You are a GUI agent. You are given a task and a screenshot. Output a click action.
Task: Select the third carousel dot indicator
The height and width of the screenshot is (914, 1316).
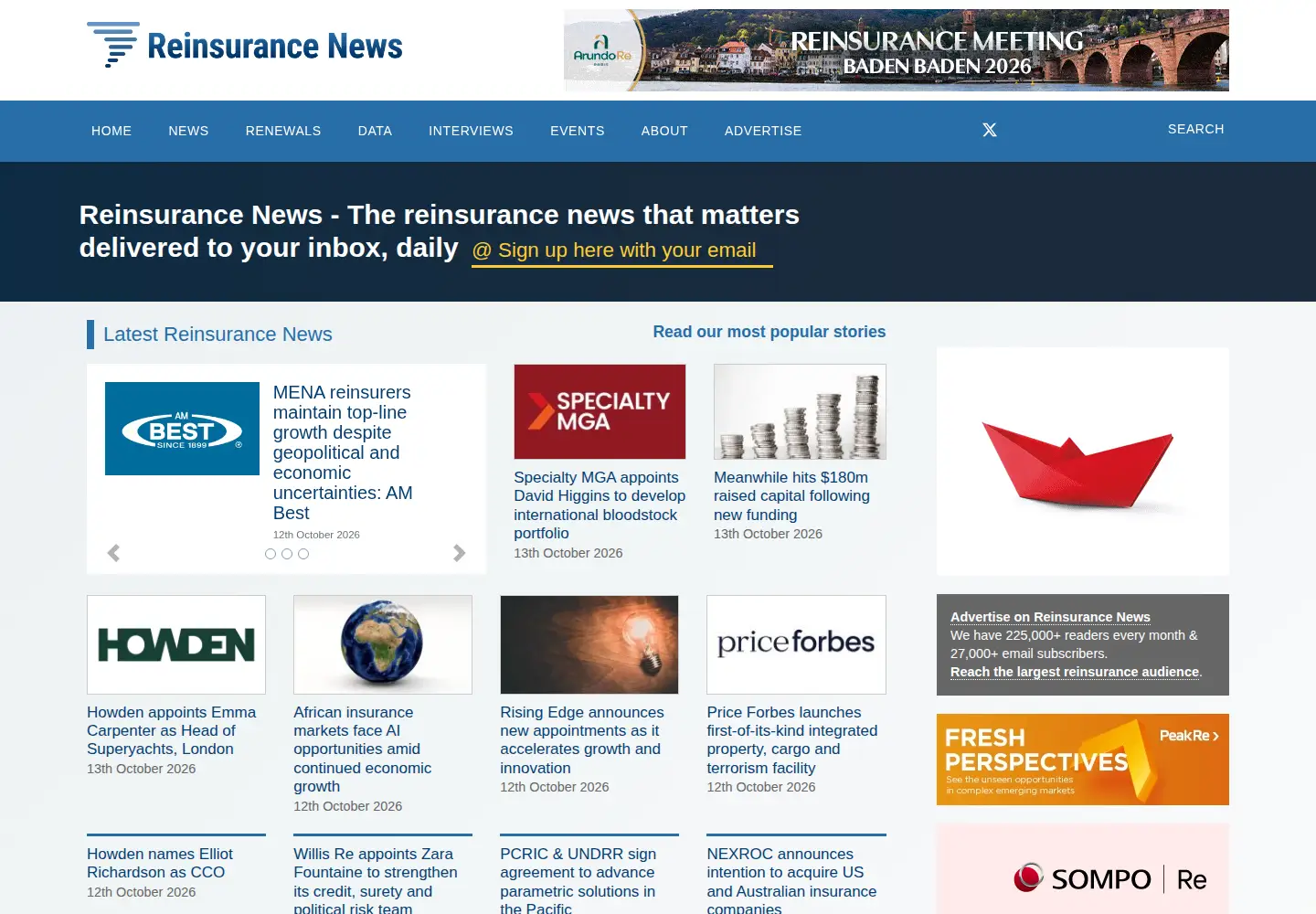pos(303,554)
